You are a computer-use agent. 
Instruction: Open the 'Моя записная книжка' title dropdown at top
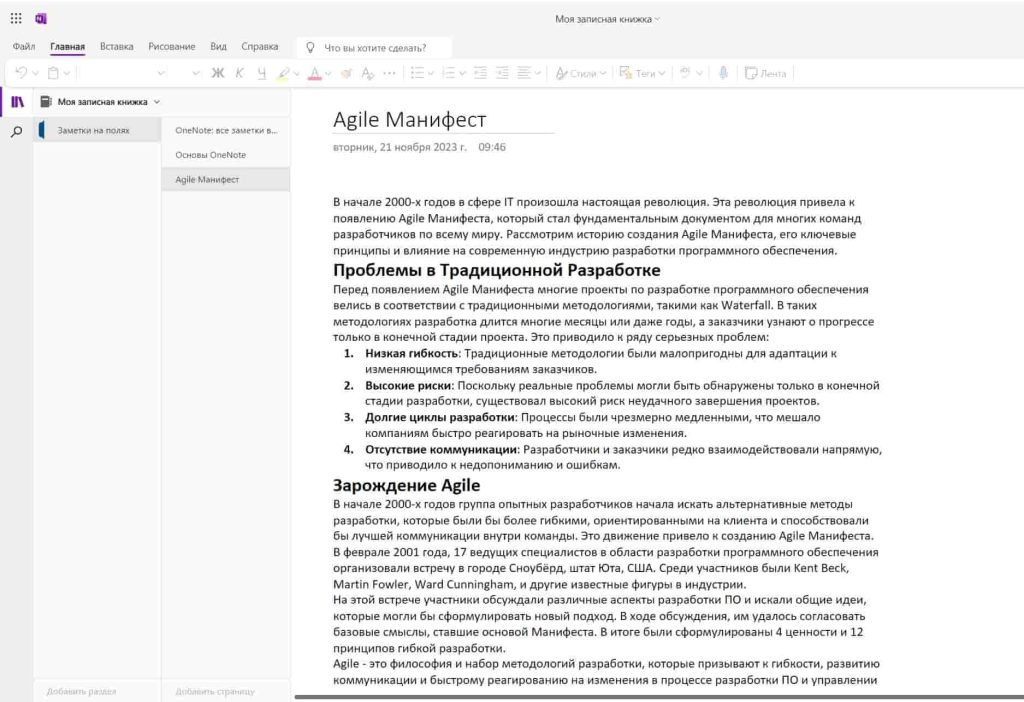(607, 19)
